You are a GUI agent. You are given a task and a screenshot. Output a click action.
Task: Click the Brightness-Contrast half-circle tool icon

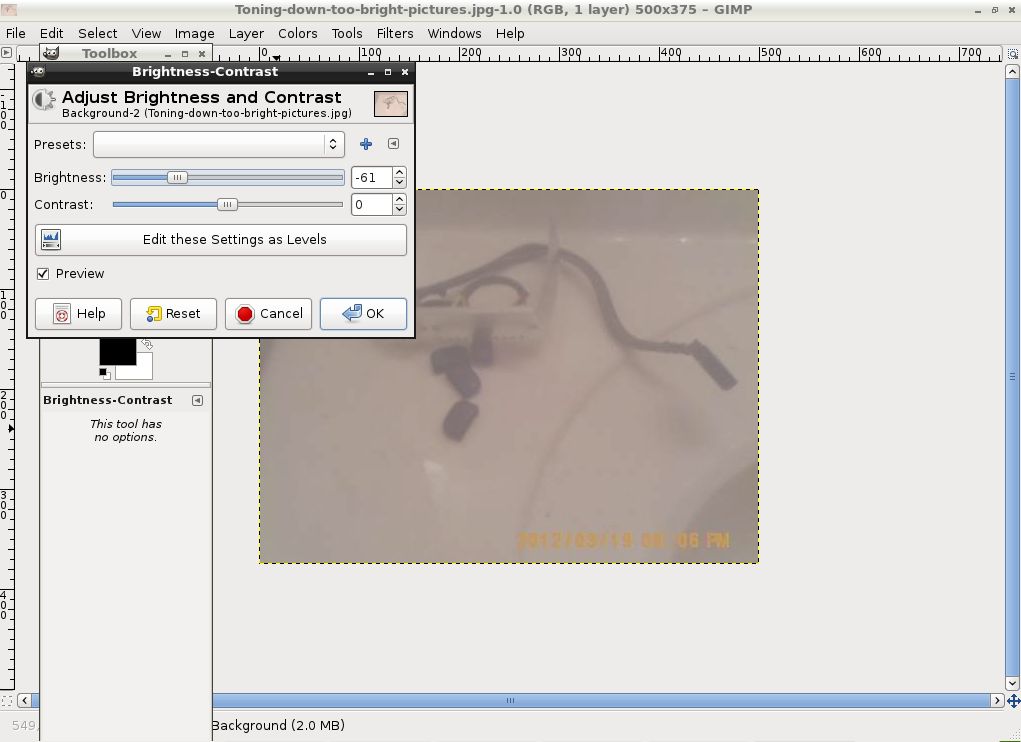tap(44, 100)
